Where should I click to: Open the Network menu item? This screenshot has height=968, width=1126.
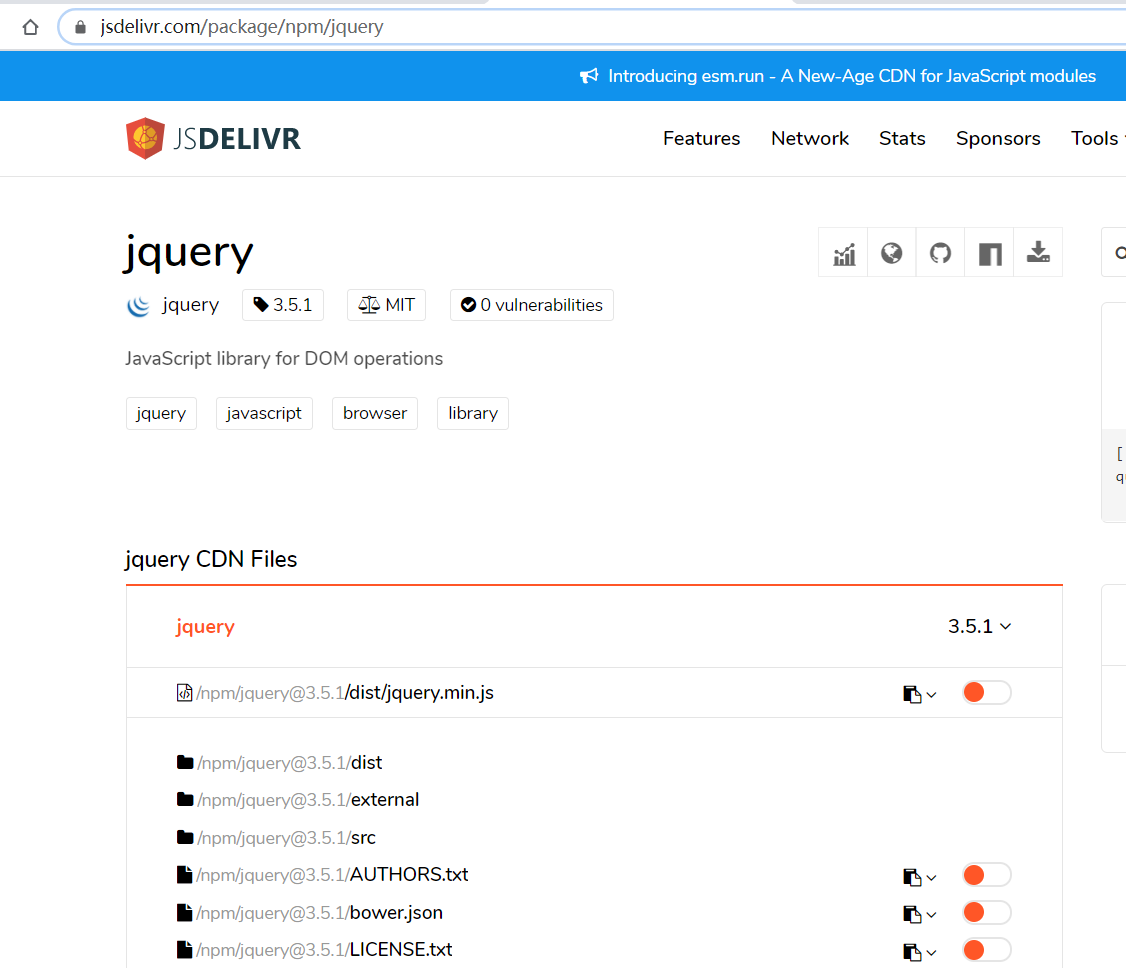[x=809, y=138]
